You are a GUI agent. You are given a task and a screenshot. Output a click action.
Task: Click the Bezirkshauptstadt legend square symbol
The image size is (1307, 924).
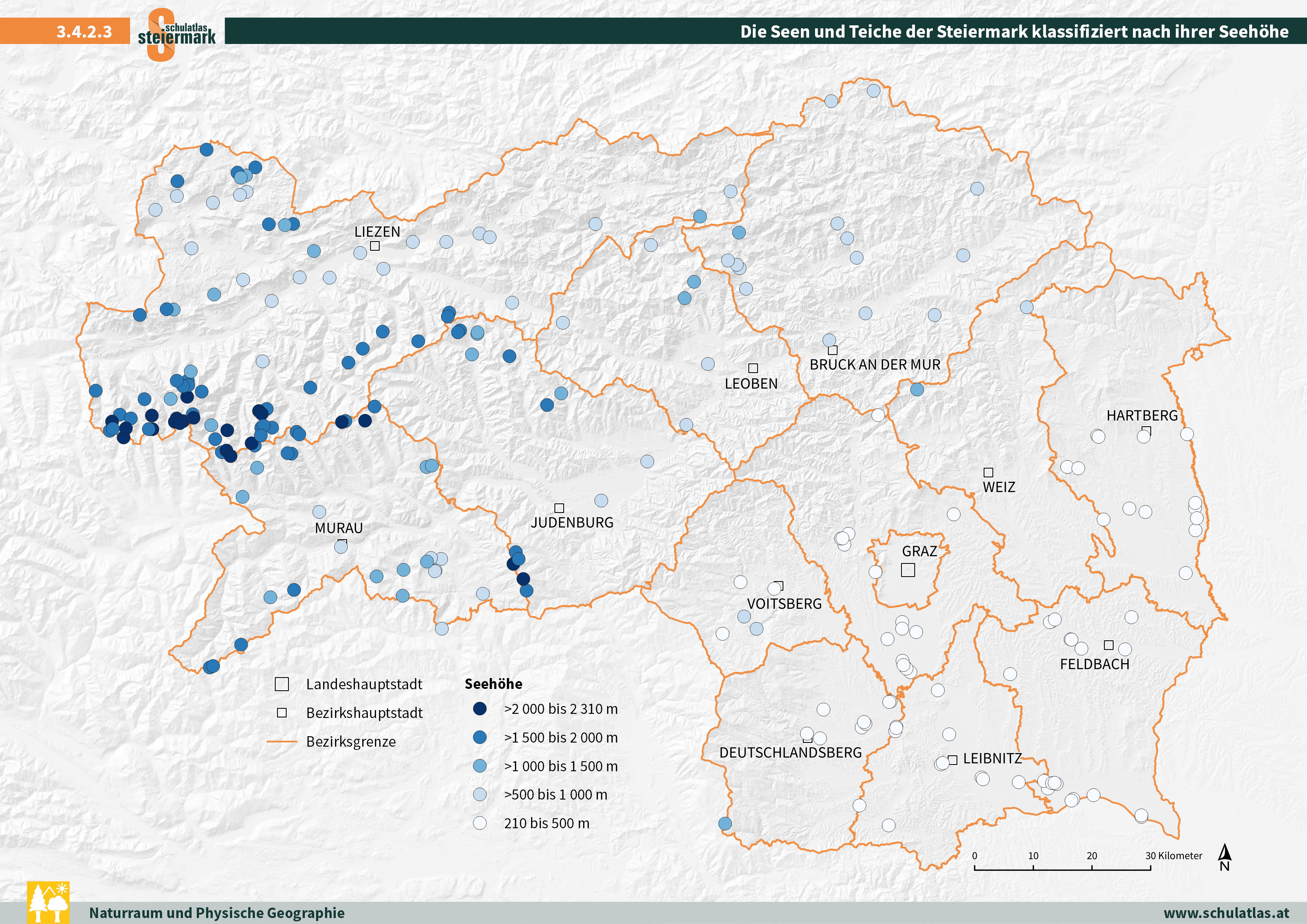[x=282, y=713]
